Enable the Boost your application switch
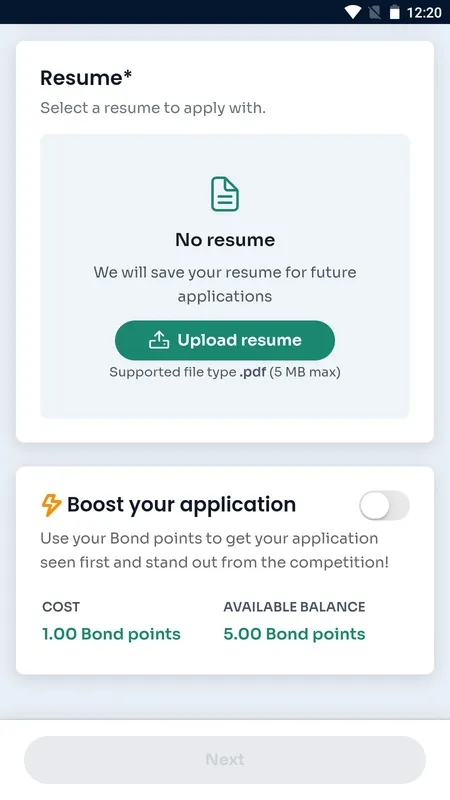The image size is (450, 800). point(384,506)
